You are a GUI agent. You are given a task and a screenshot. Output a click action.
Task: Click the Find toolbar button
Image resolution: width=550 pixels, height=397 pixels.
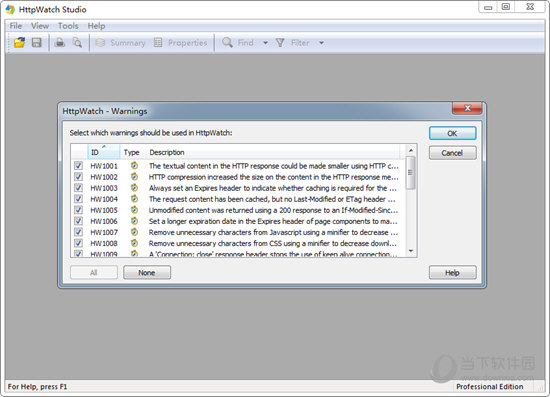(238, 43)
